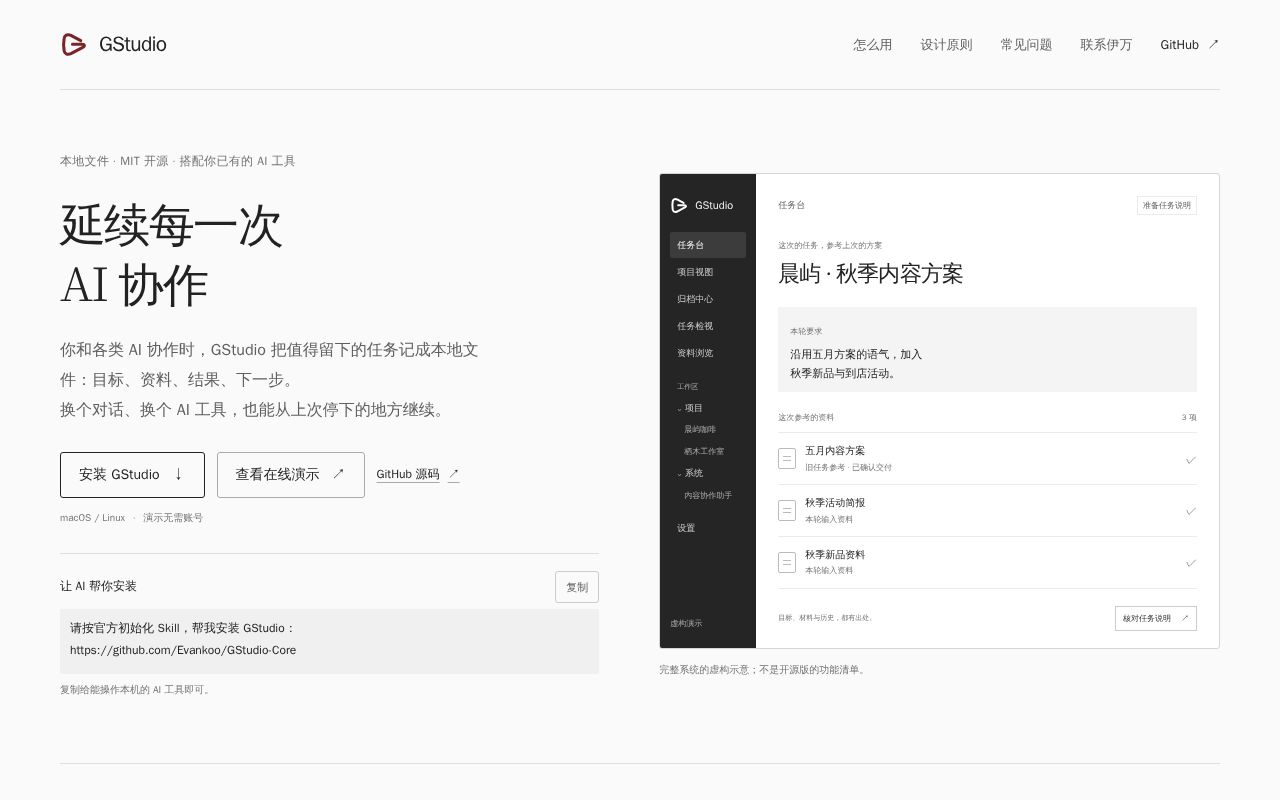The width and height of the screenshot is (1280, 800).
Task: Open the 设计原则 nav item
Action: [x=946, y=44]
